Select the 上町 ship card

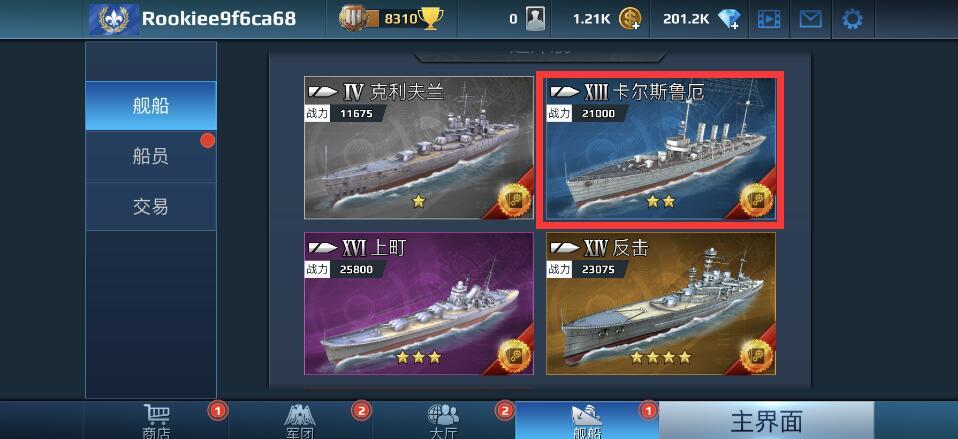(x=419, y=303)
